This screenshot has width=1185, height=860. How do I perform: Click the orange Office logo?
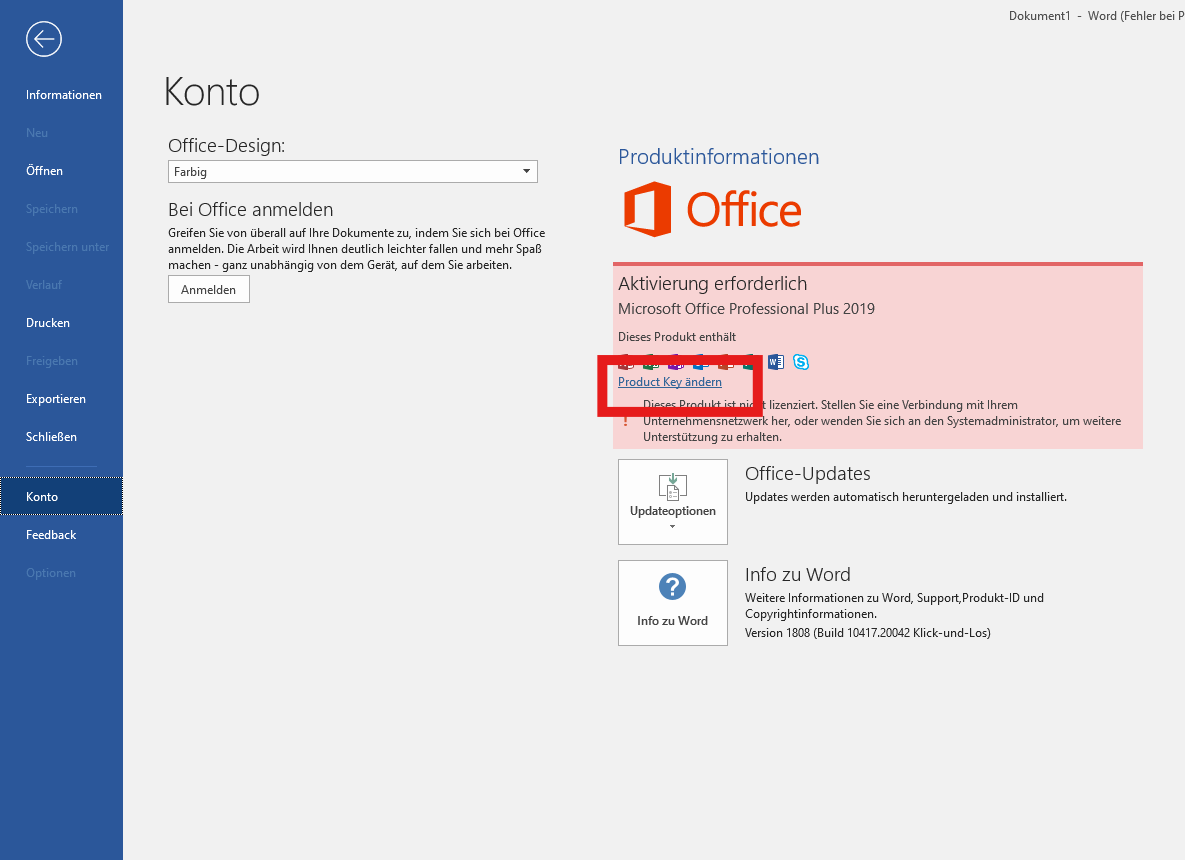click(712, 210)
